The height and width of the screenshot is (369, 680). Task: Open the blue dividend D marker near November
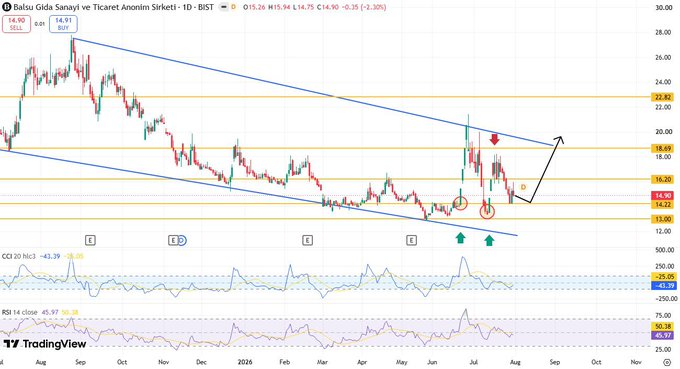pos(182,240)
